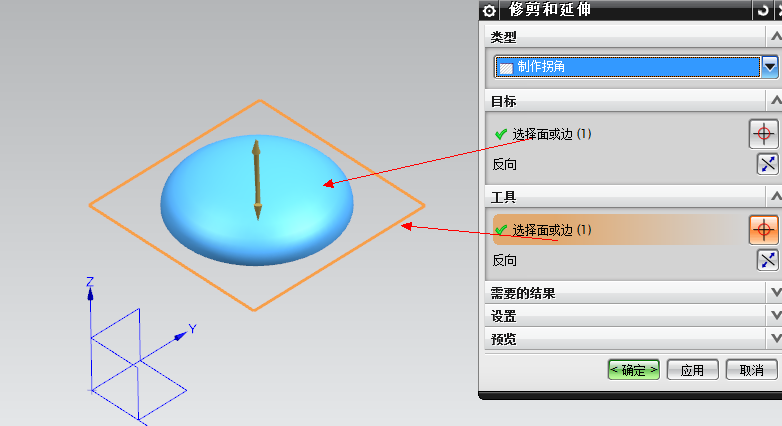Click the tool select face crosshair icon
Screen dimensions: 782x426
click(x=764, y=230)
